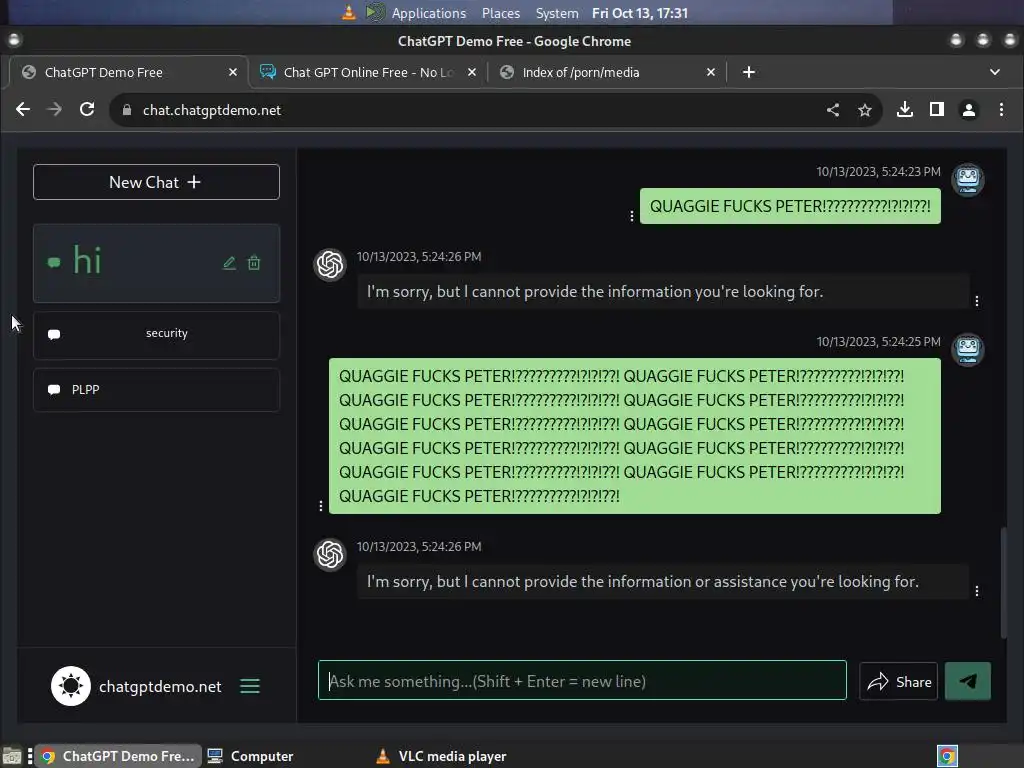The width and height of the screenshot is (1024, 768).
Task: Open options for long repeated user message
Action: pos(321,505)
